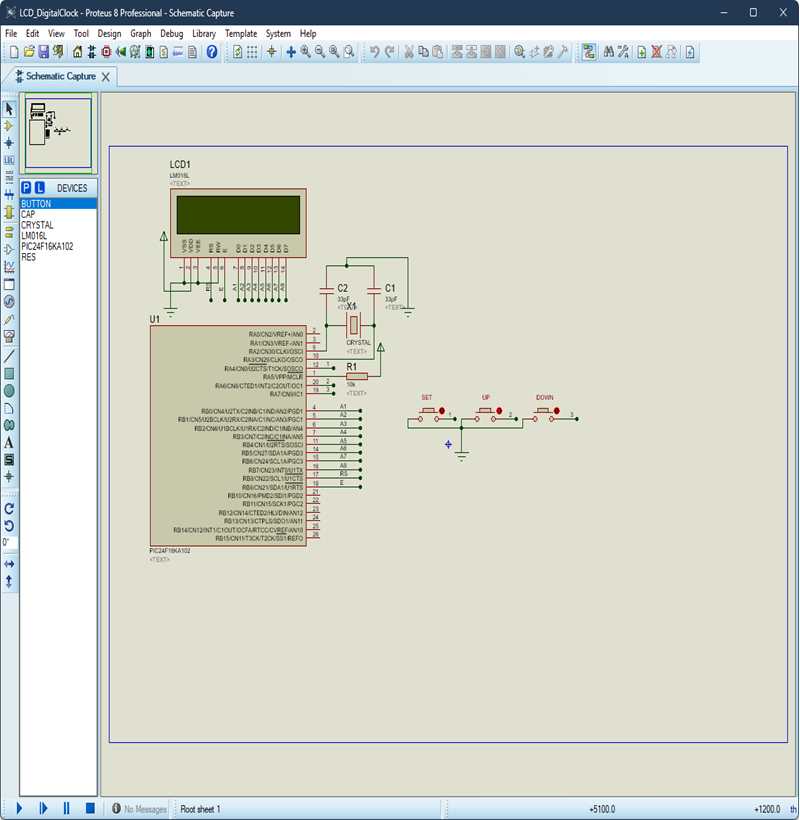Stop the simulation with the square button
The width and height of the screenshot is (800, 820).
pyautogui.click(x=88, y=807)
